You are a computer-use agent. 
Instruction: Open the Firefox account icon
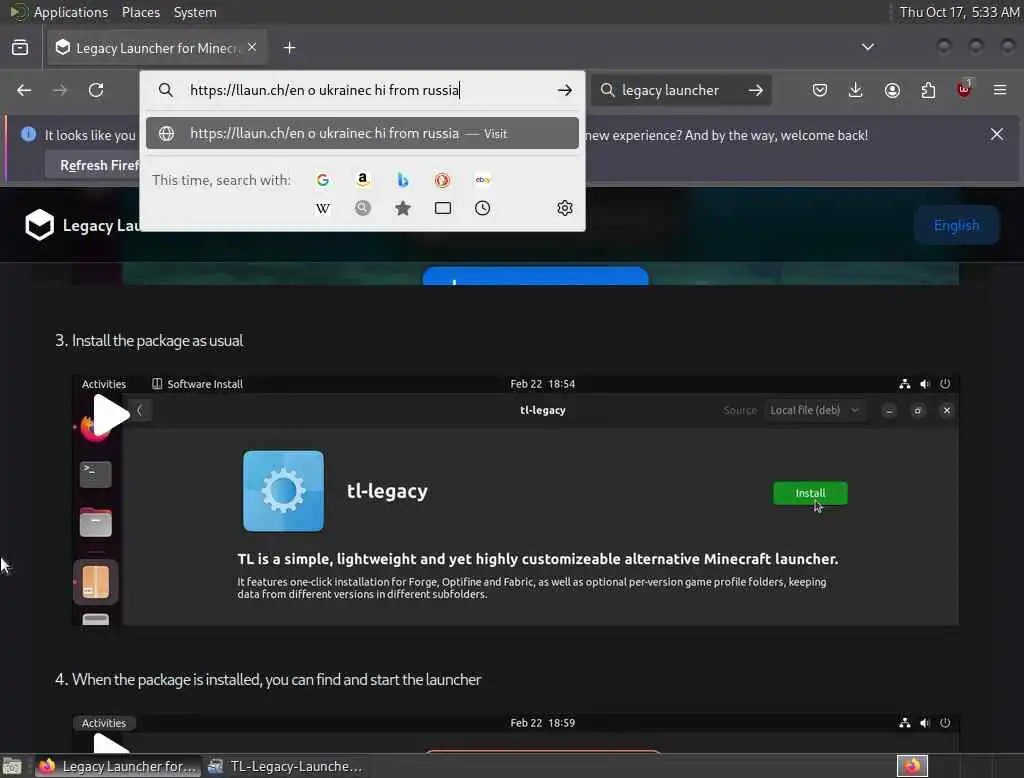(x=892, y=90)
